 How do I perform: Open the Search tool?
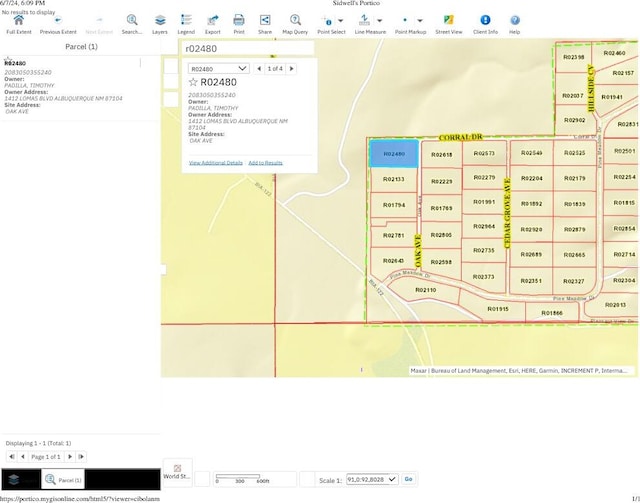tap(132, 24)
